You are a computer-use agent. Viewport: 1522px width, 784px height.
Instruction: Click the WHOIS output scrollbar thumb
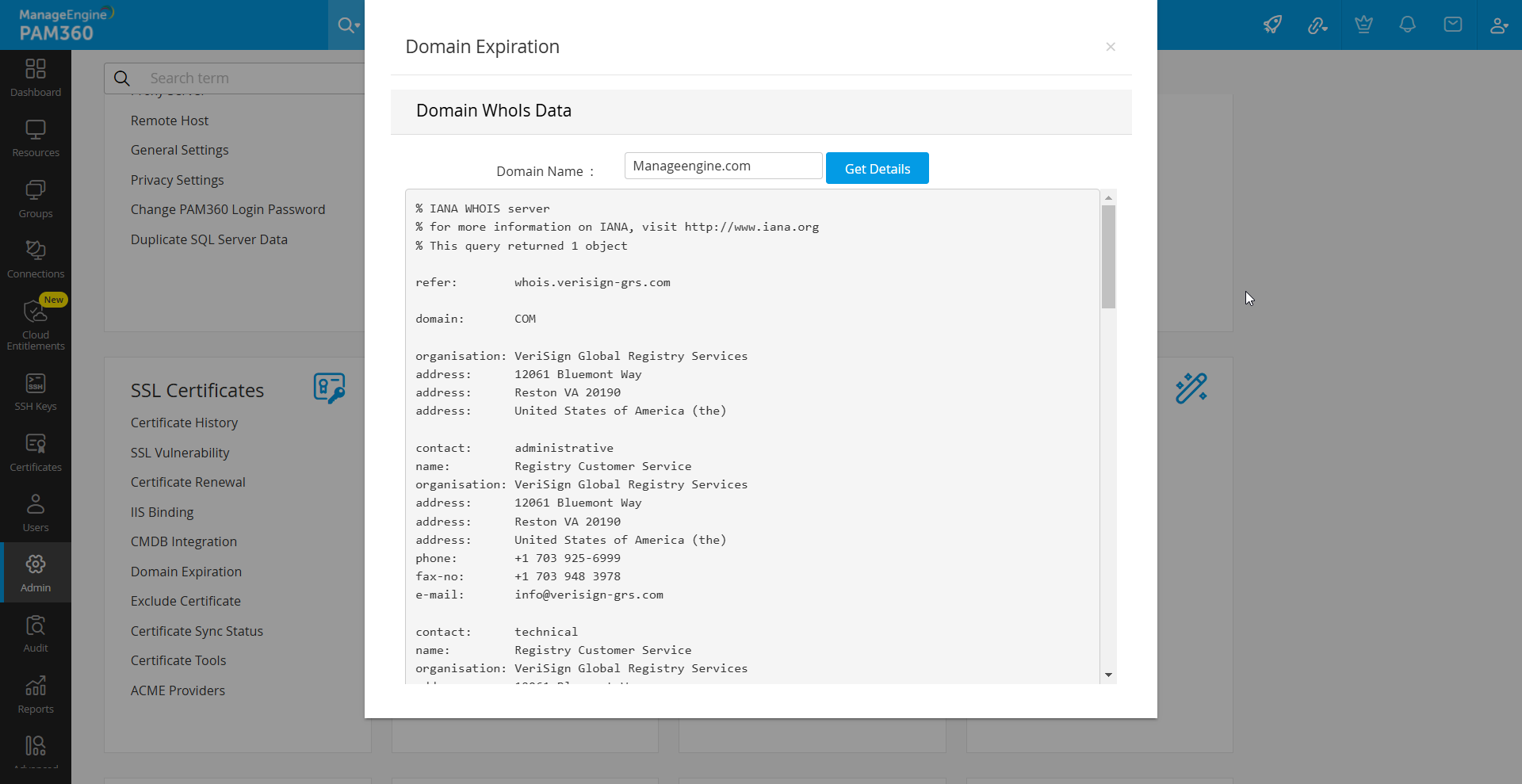(1108, 256)
